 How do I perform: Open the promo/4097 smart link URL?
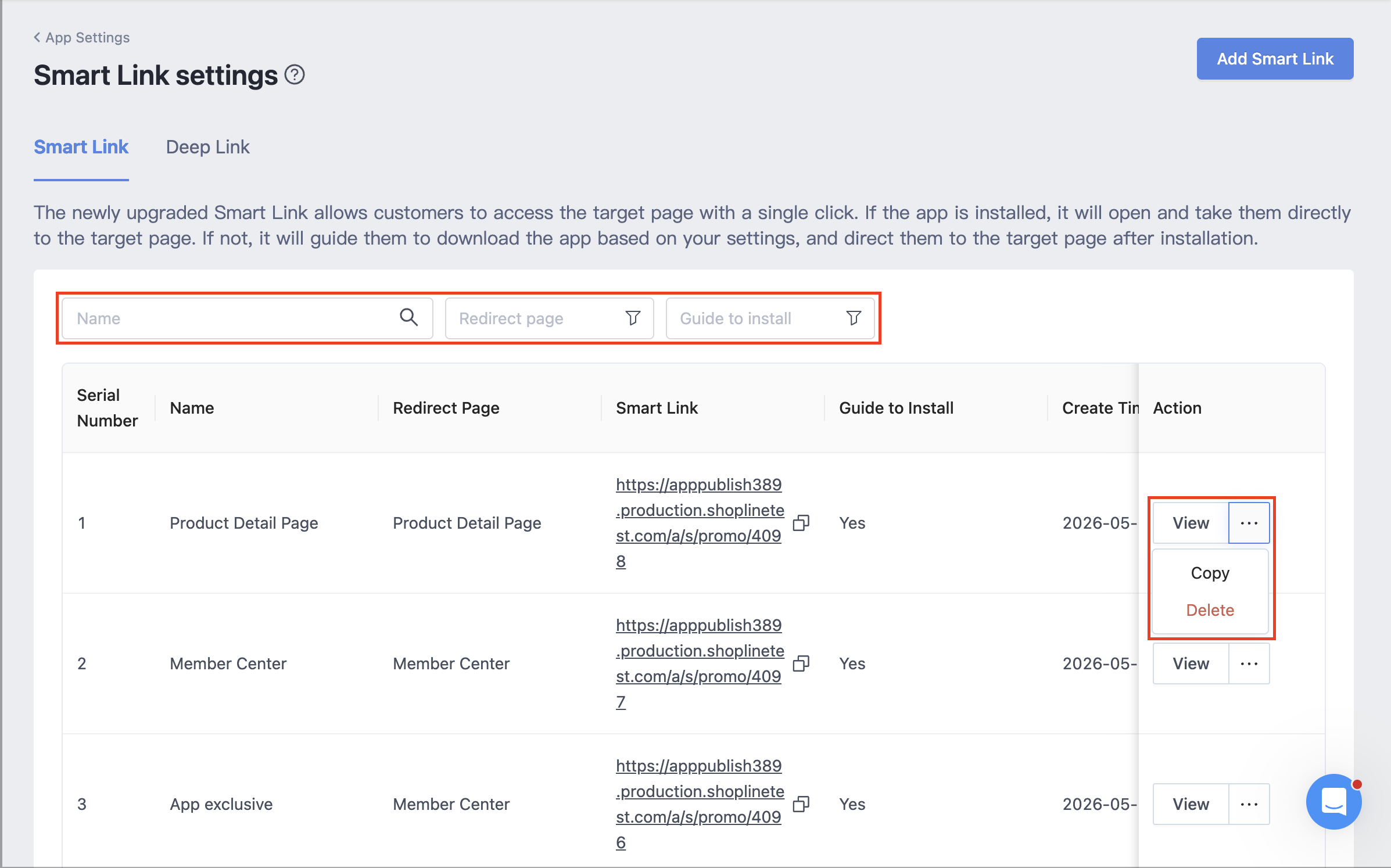700,663
